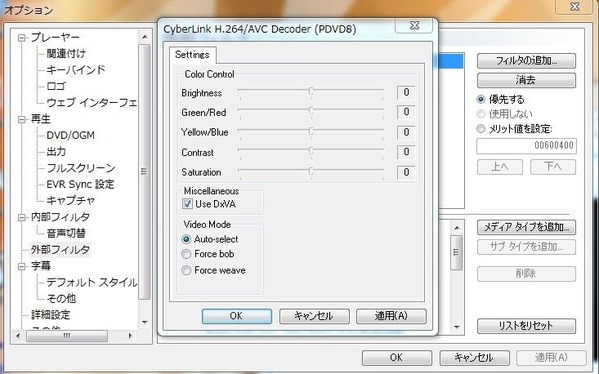Click the Contrast slider handle

pyautogui.click(x=311, y=151)
